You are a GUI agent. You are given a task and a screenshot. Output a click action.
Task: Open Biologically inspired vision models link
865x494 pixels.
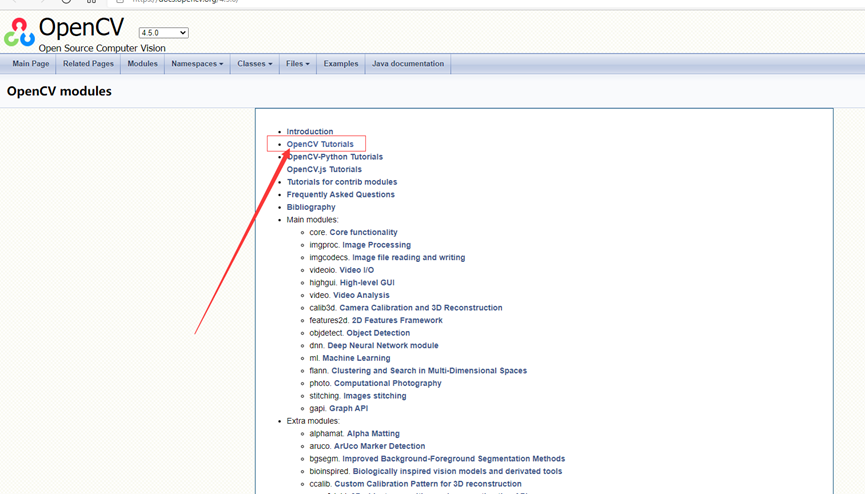(457, 471)
